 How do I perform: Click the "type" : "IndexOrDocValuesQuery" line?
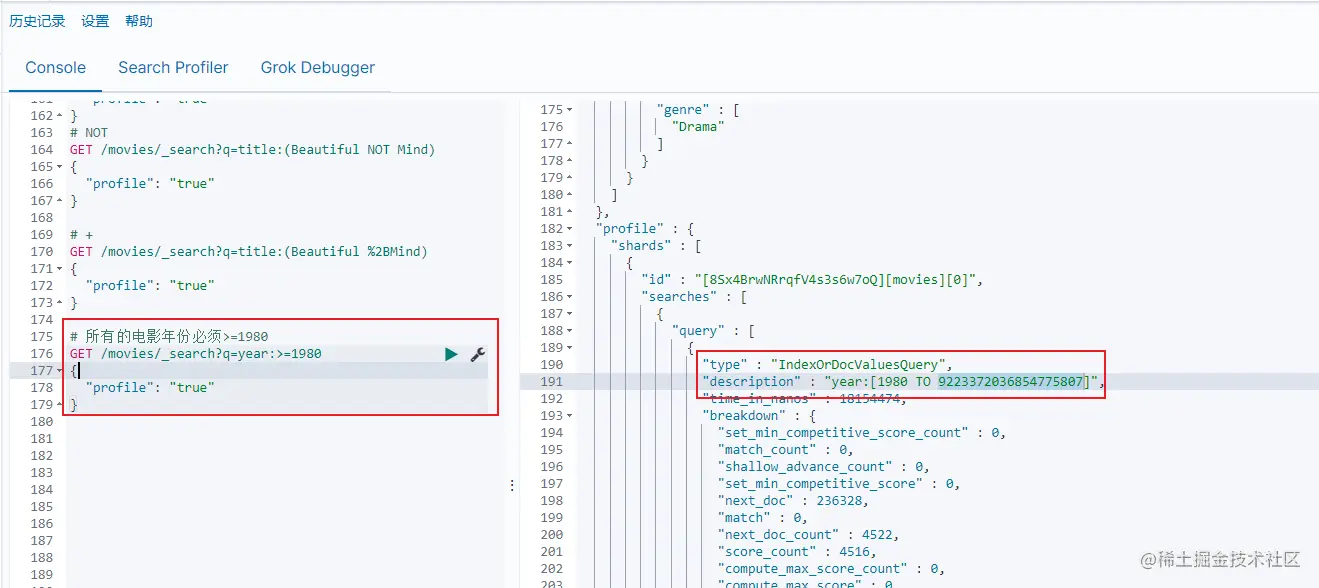point(828,365)
